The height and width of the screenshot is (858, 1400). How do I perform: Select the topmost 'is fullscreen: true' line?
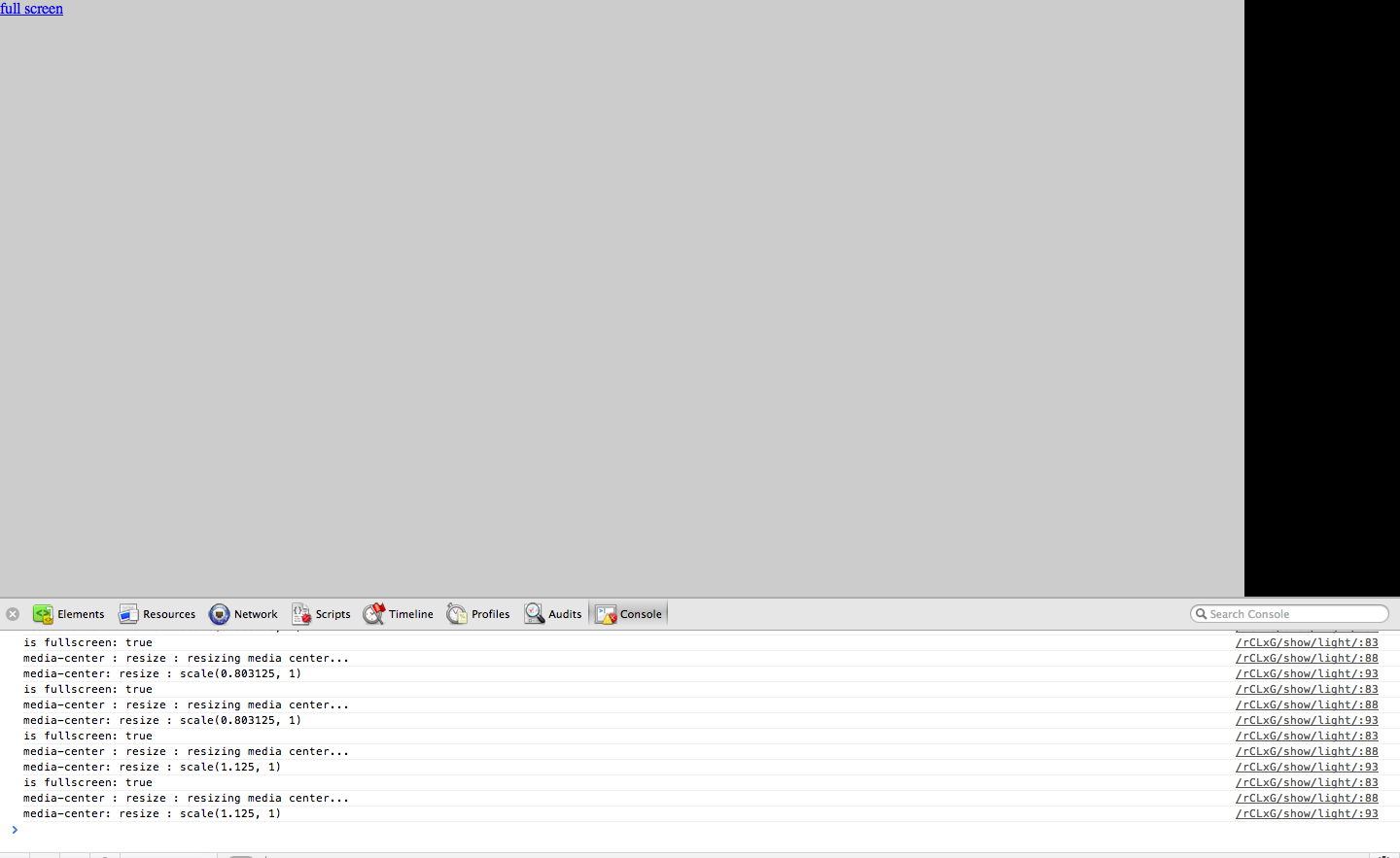[x=87, y=642]
